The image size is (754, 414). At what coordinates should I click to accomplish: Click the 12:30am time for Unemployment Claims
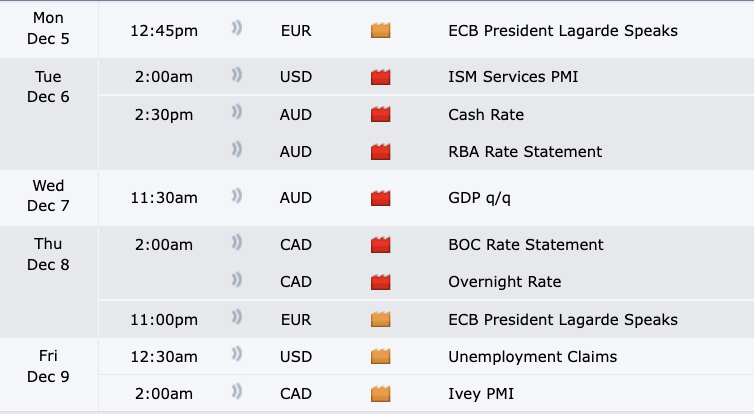coord(164,357)
